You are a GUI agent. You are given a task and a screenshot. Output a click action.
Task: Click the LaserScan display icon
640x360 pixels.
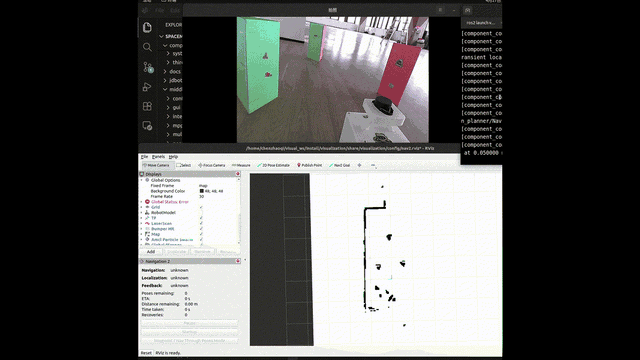147,223
